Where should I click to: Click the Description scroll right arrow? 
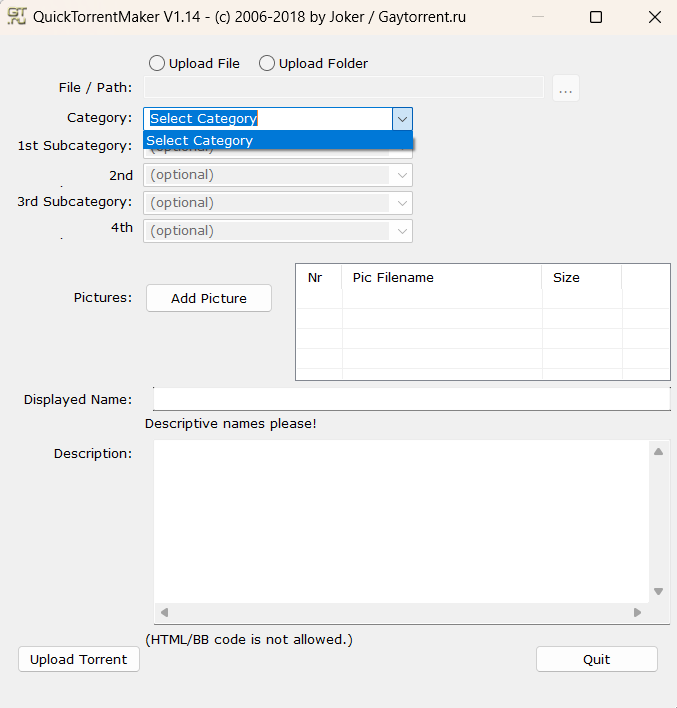click(x=637, y=612)
